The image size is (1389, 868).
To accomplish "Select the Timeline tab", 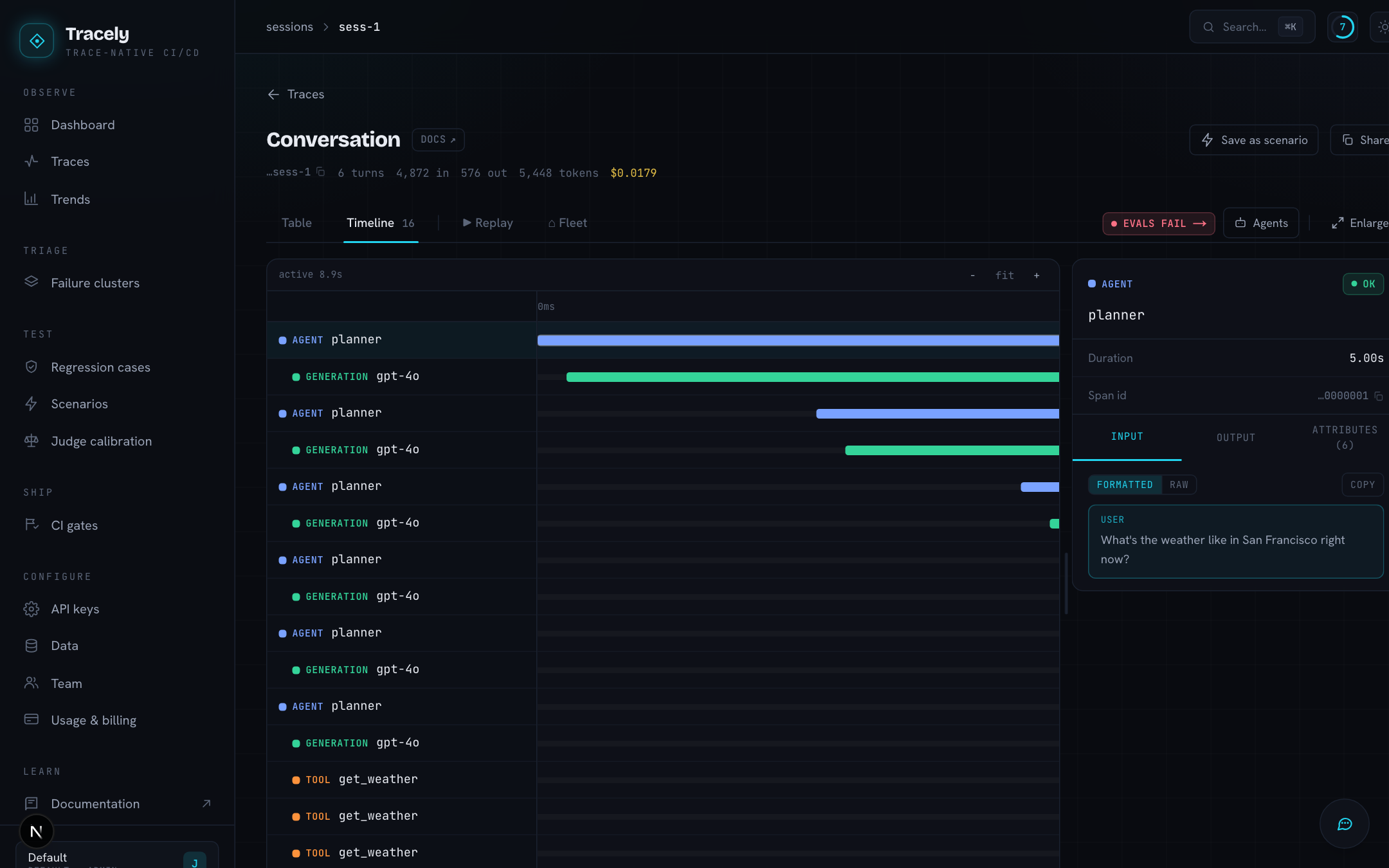I will click(381, 223).
